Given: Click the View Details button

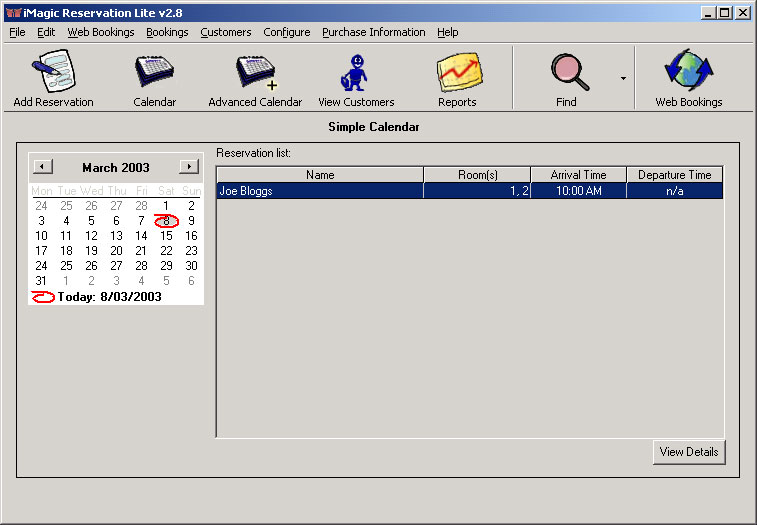Looking at the screenshot, I should [x=689, y=452].
